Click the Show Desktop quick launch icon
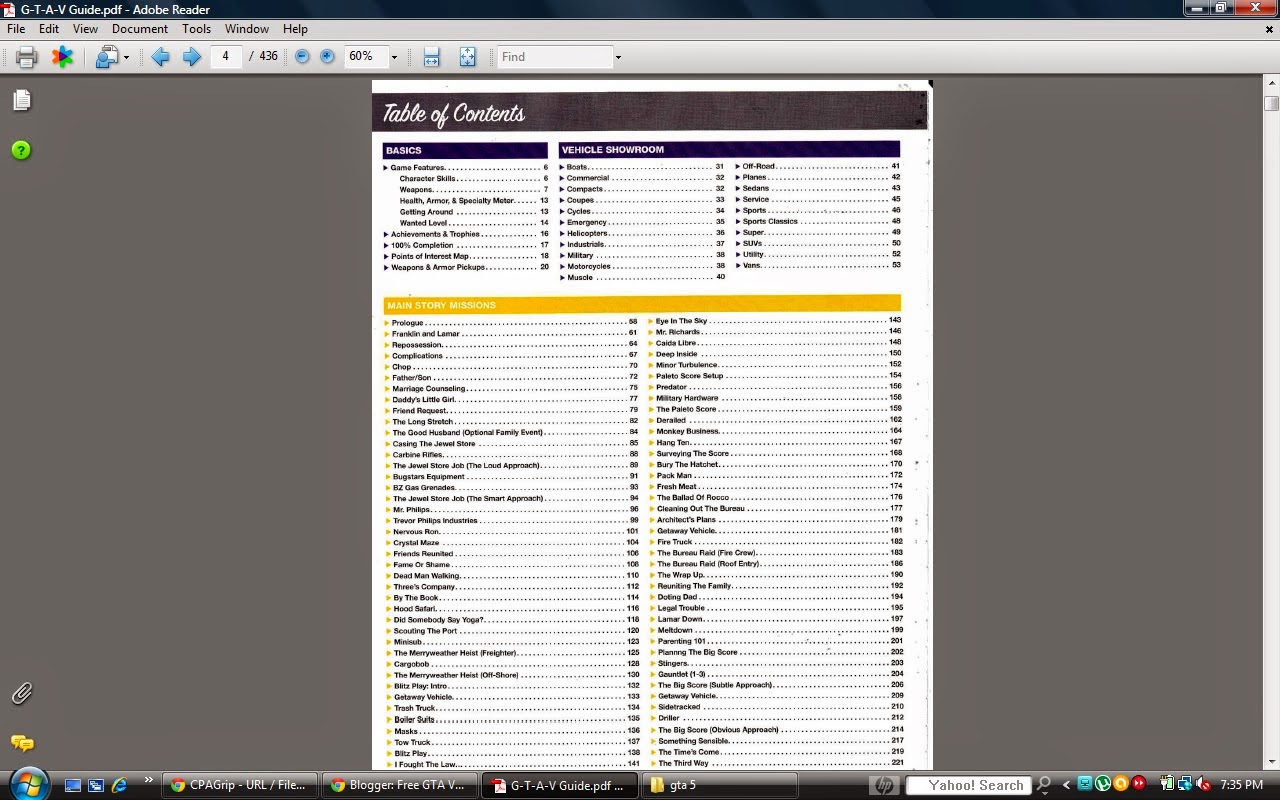The image size is (1280, 800). [x=73, y=785]
